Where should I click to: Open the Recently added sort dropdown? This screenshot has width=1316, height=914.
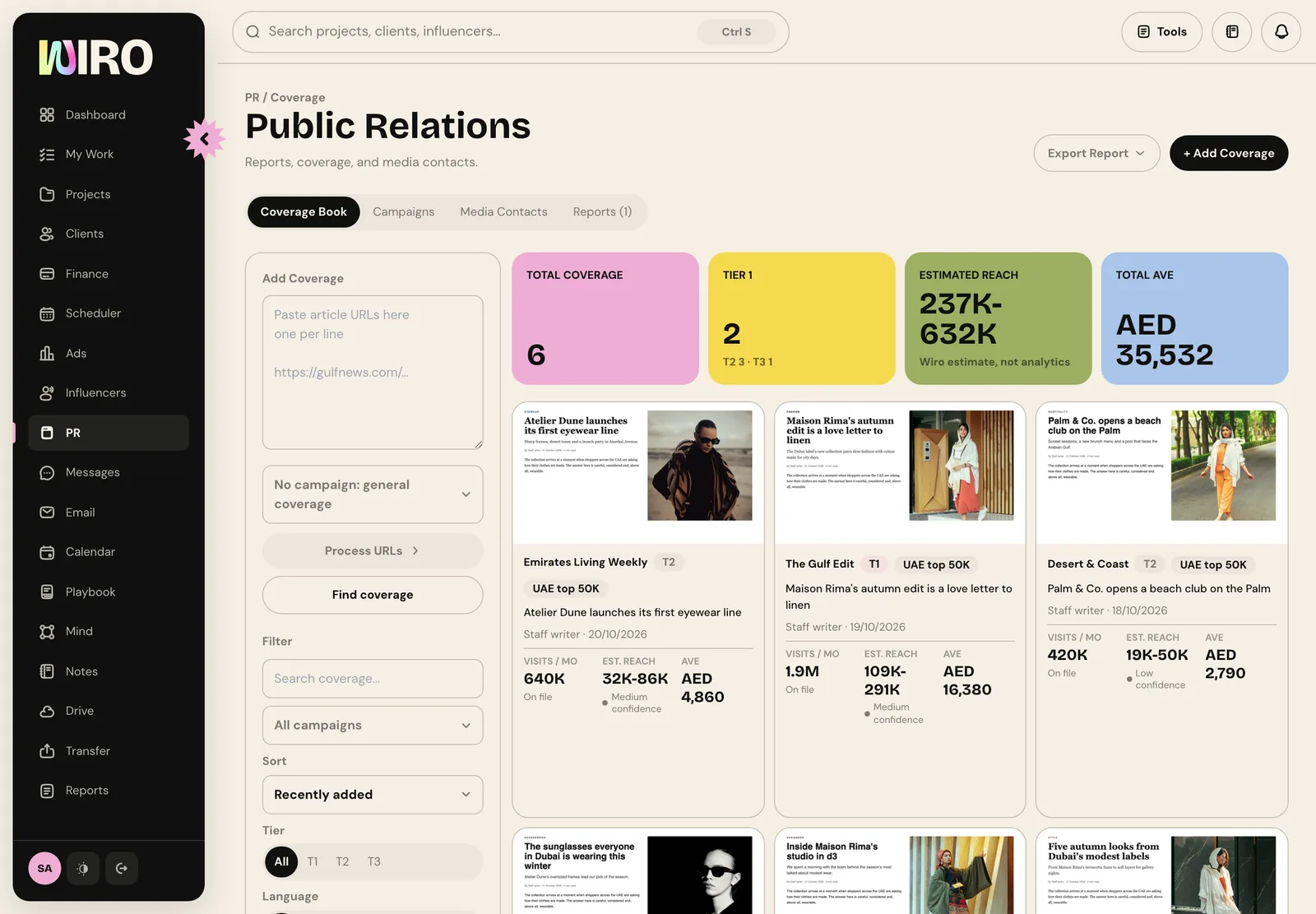(x=373, y=795)
